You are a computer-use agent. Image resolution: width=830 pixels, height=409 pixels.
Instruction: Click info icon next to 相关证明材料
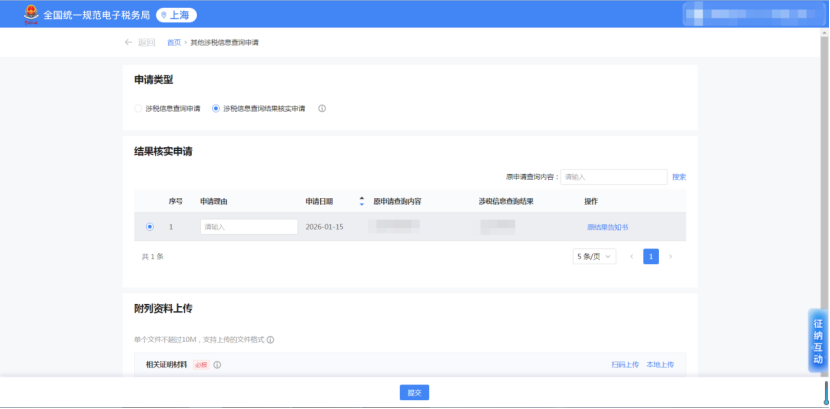click(x=217, y=365)
